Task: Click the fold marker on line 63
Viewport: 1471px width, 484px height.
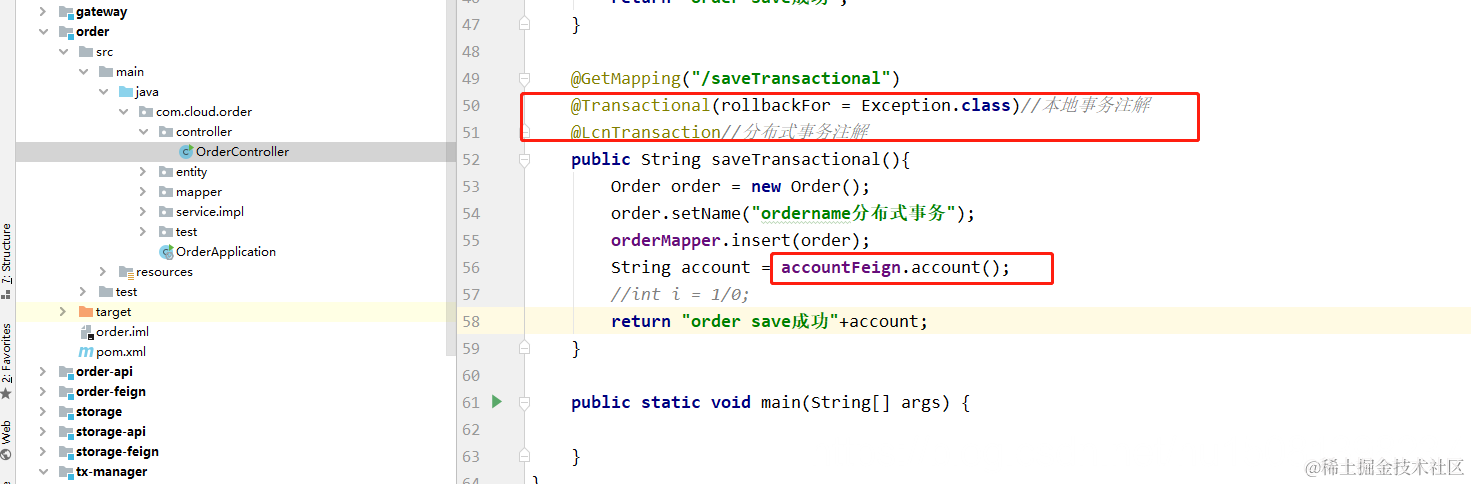Action: [524, 456]
